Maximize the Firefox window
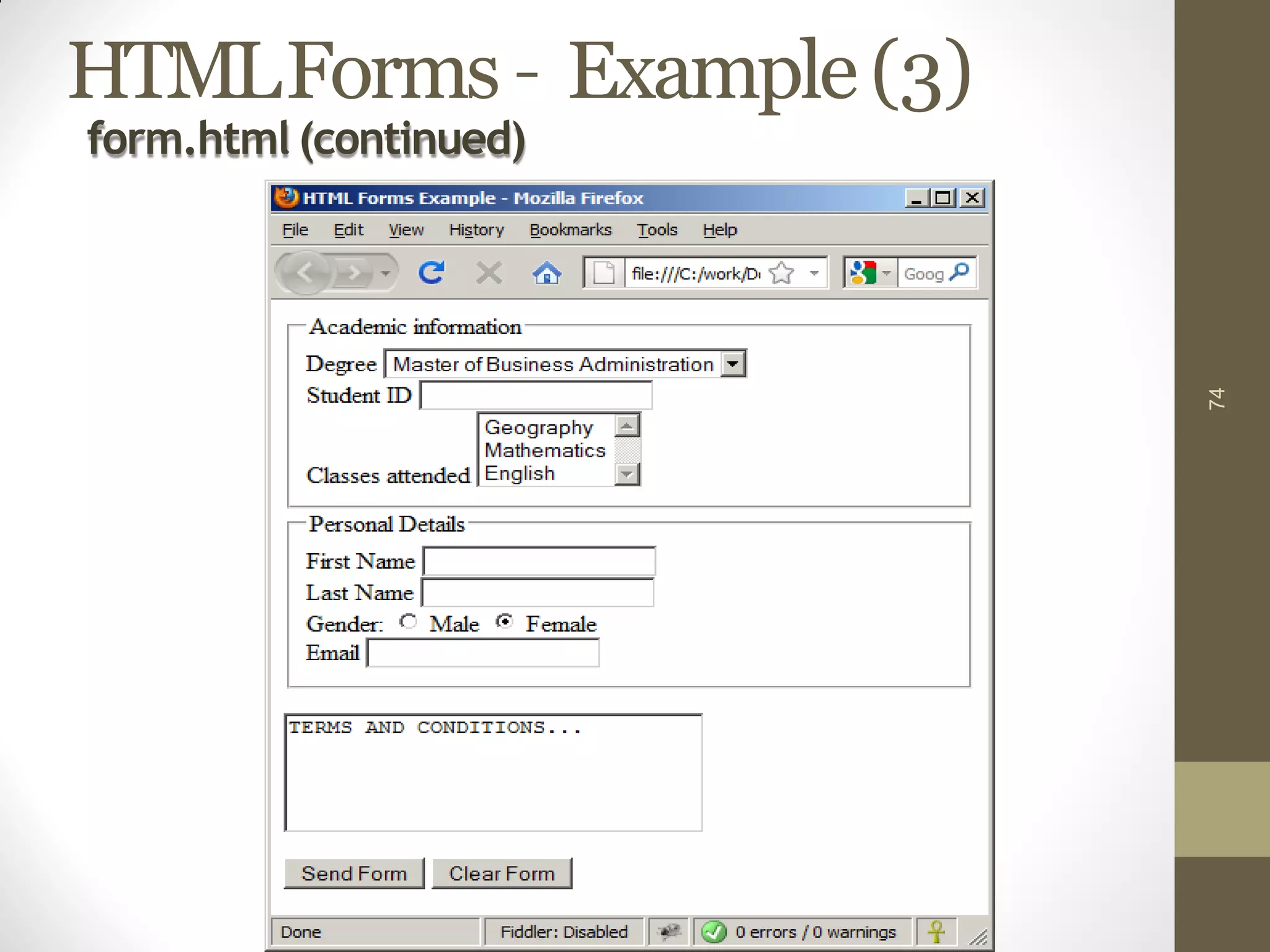Screen dimensions: 1270x952 pos(943,198)
